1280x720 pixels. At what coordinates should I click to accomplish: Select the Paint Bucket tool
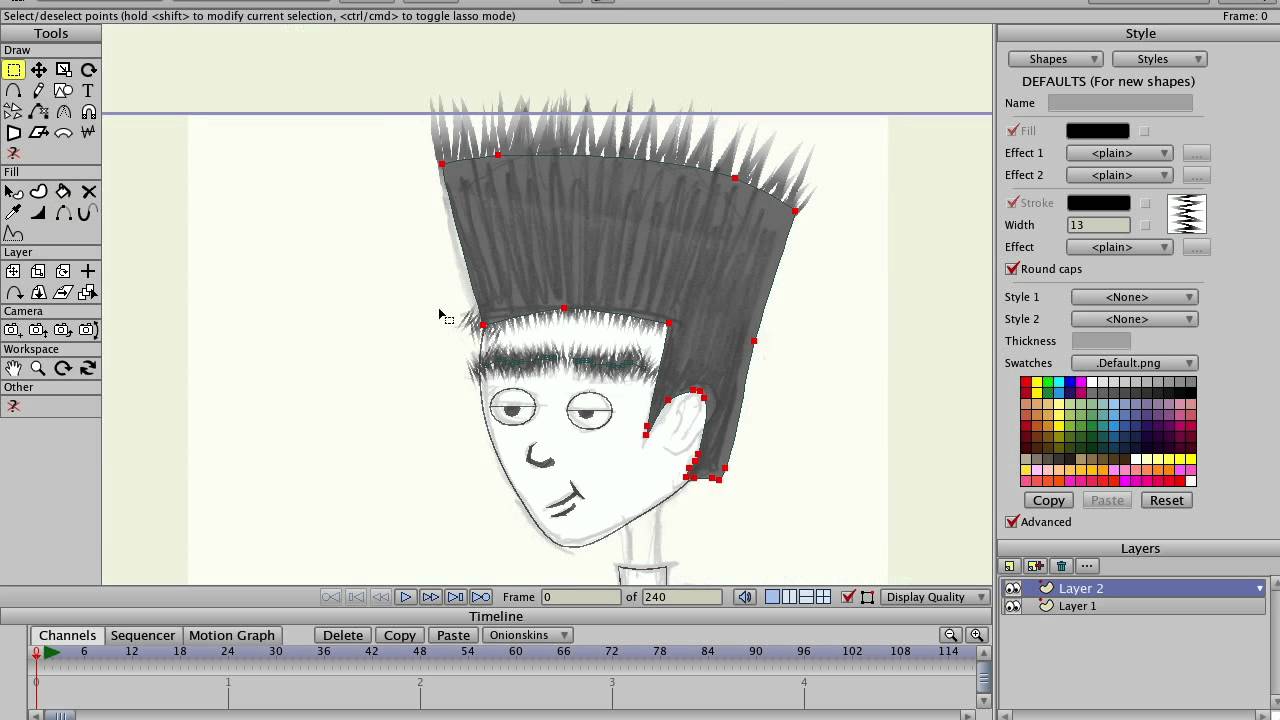(63, 191)
